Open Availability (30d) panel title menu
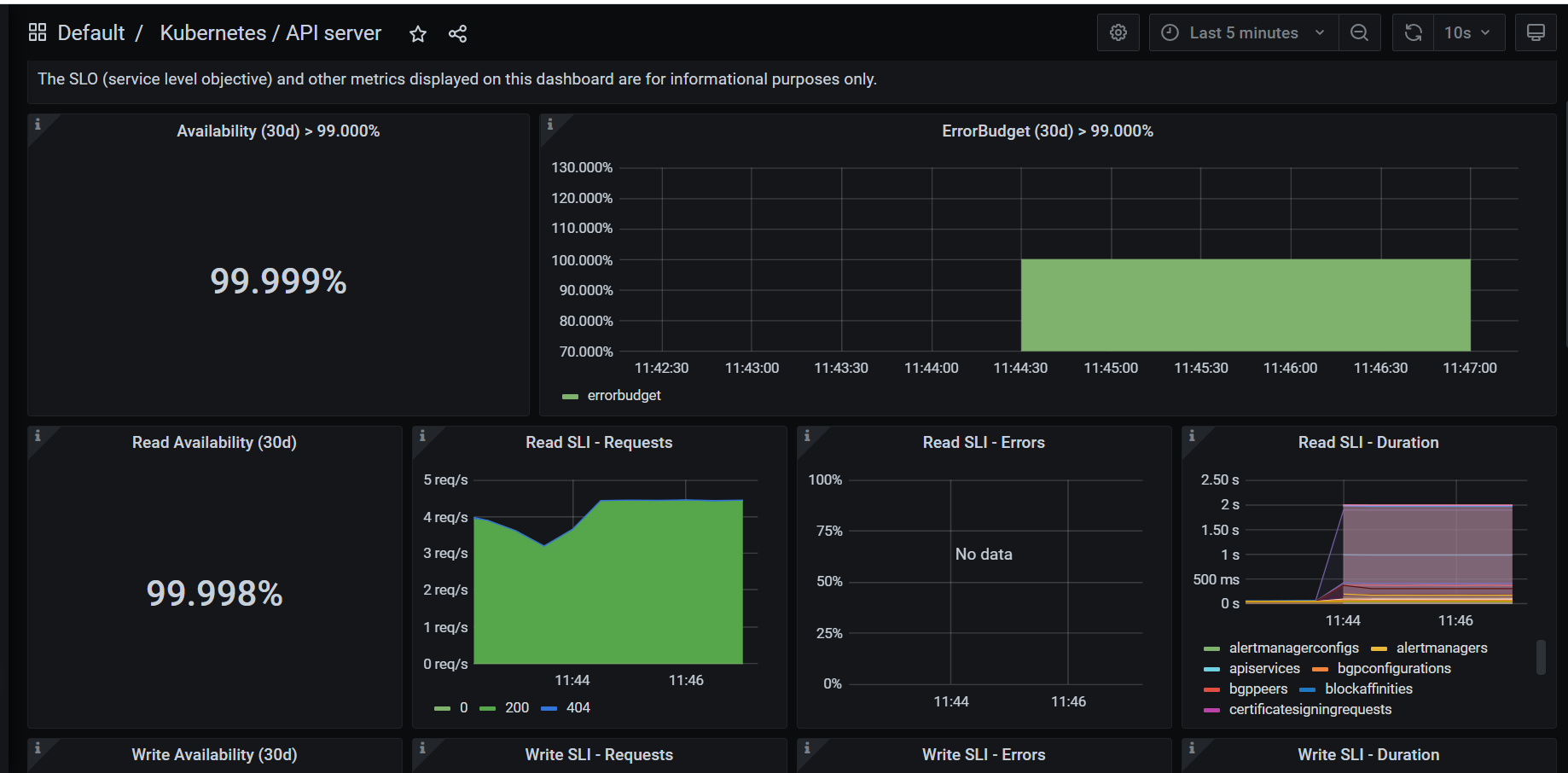The height and width of the screenshot is (773, 1568). point(278,131)
